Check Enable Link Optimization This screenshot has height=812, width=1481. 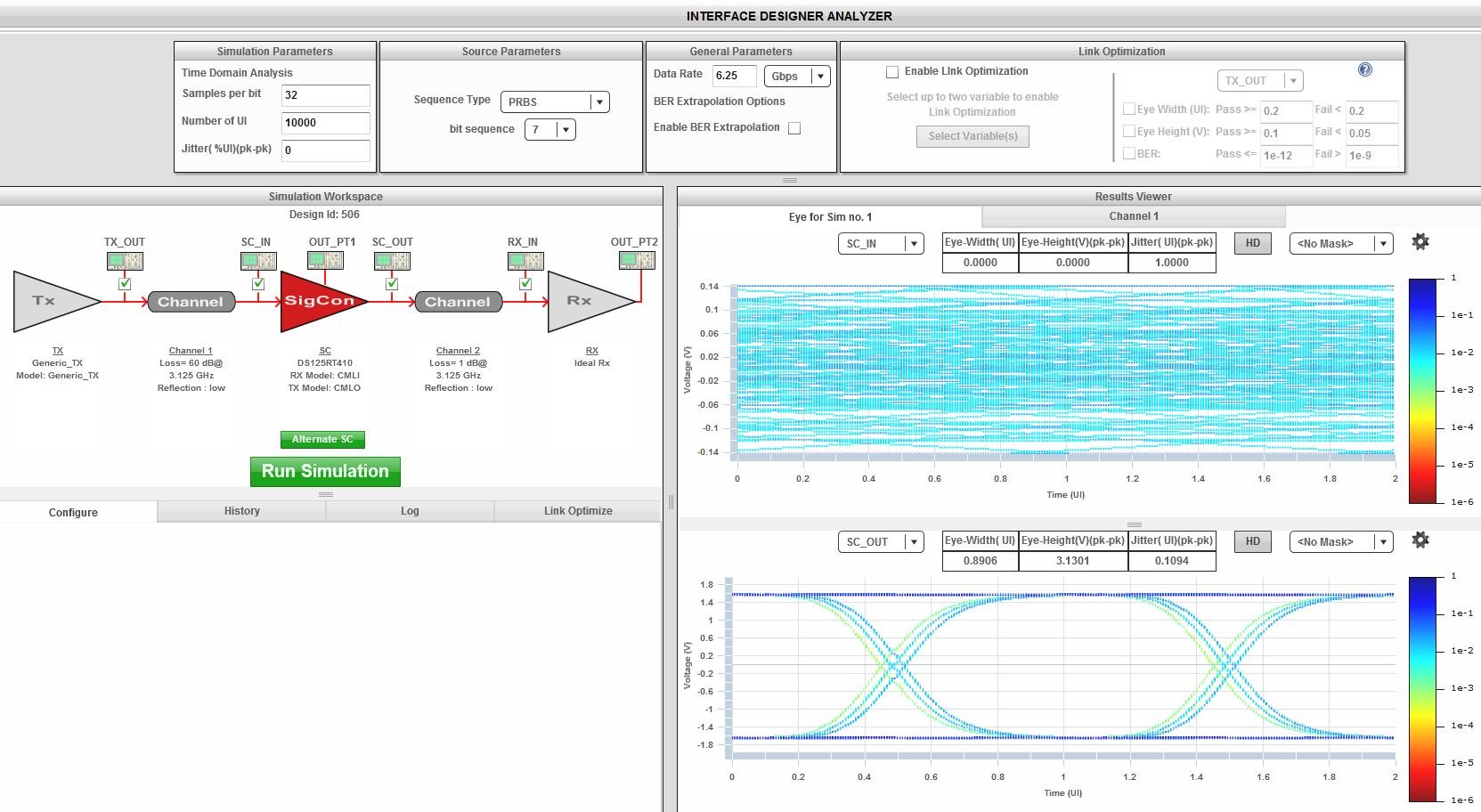click(892, 72)
